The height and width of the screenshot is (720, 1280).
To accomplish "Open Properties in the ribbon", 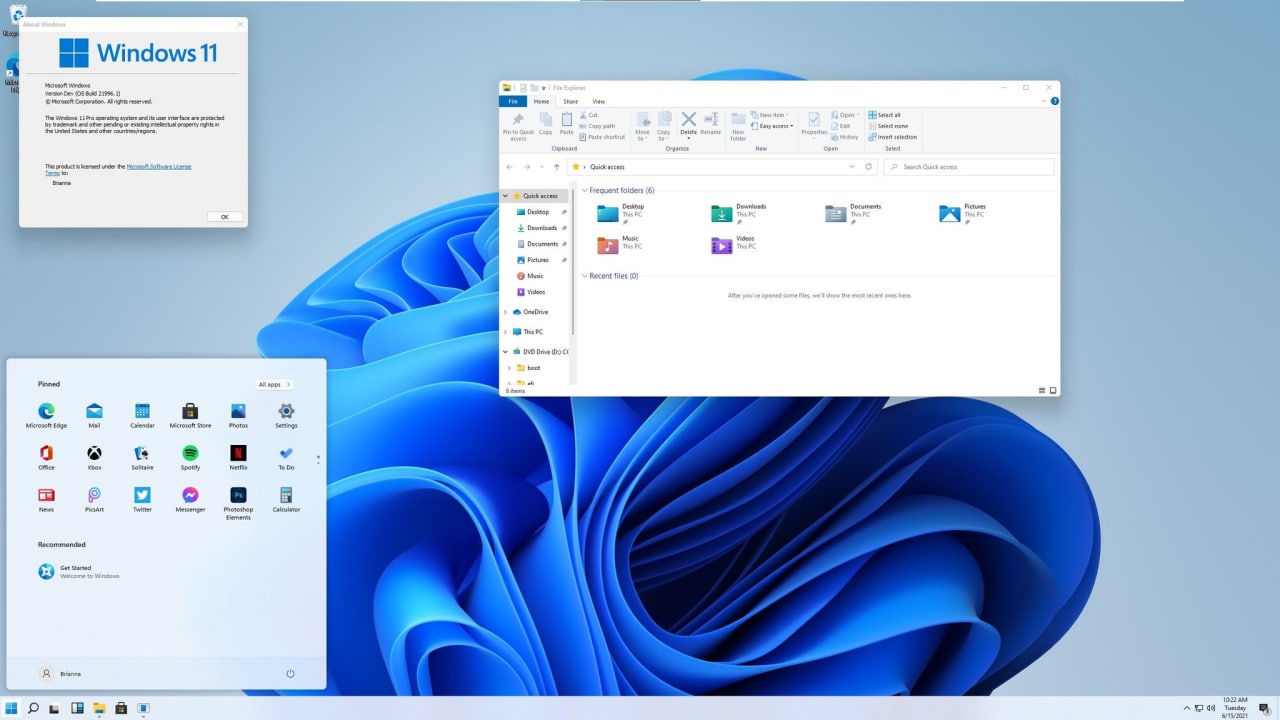I will click(814, 124).
